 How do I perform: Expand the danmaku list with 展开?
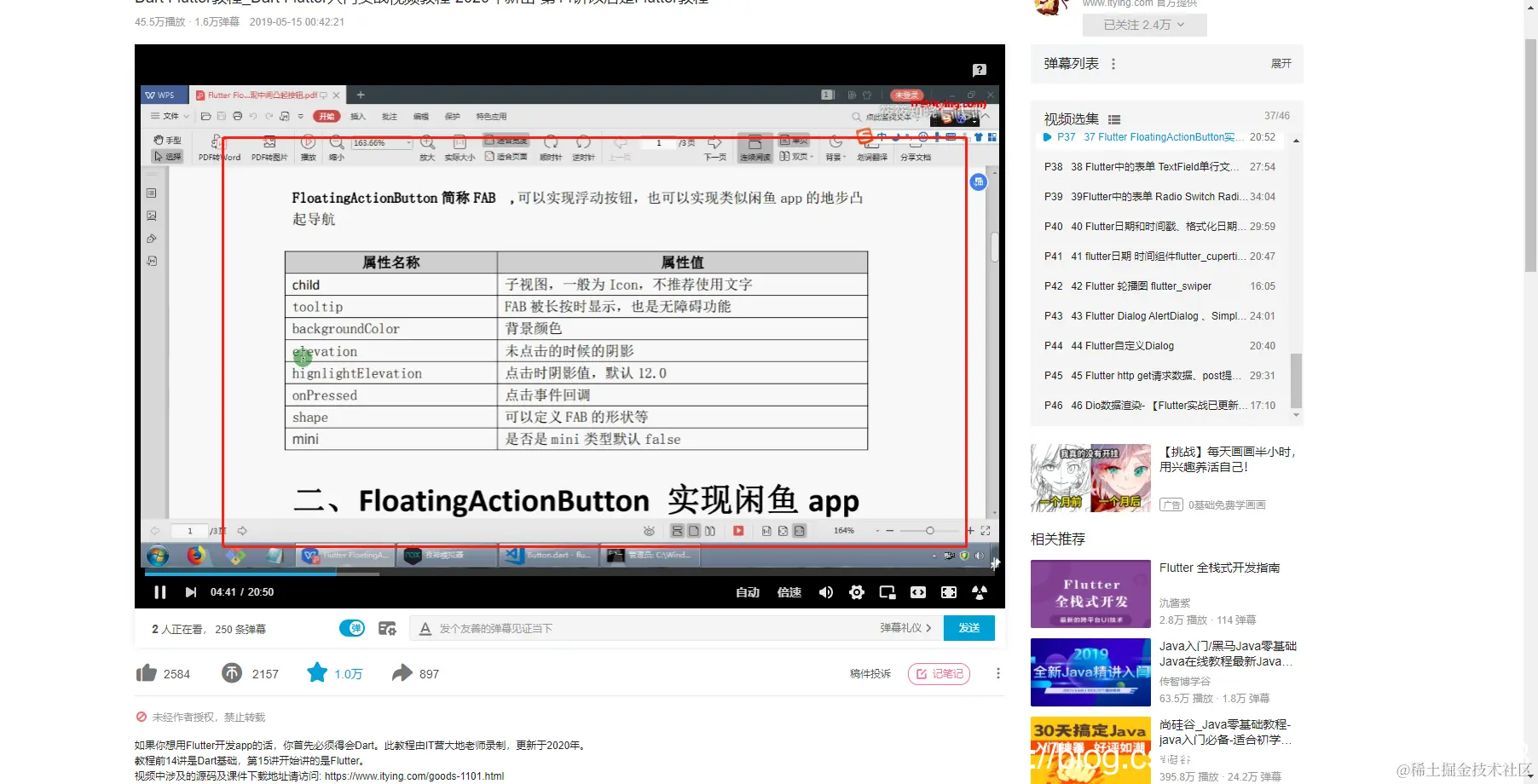pos(1281,64)
